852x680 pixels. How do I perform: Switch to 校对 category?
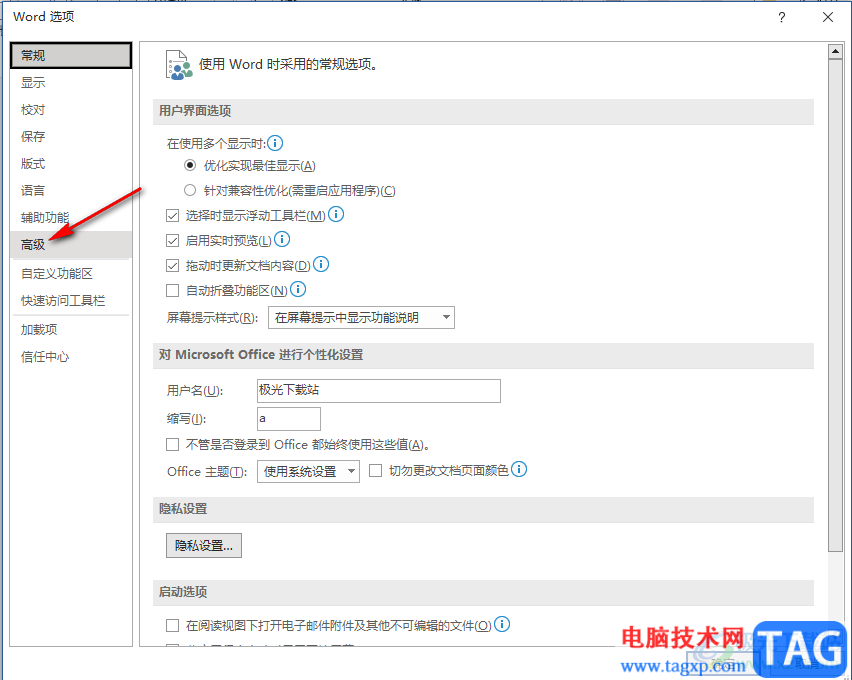pyautogui.click(x=71, y=110)
